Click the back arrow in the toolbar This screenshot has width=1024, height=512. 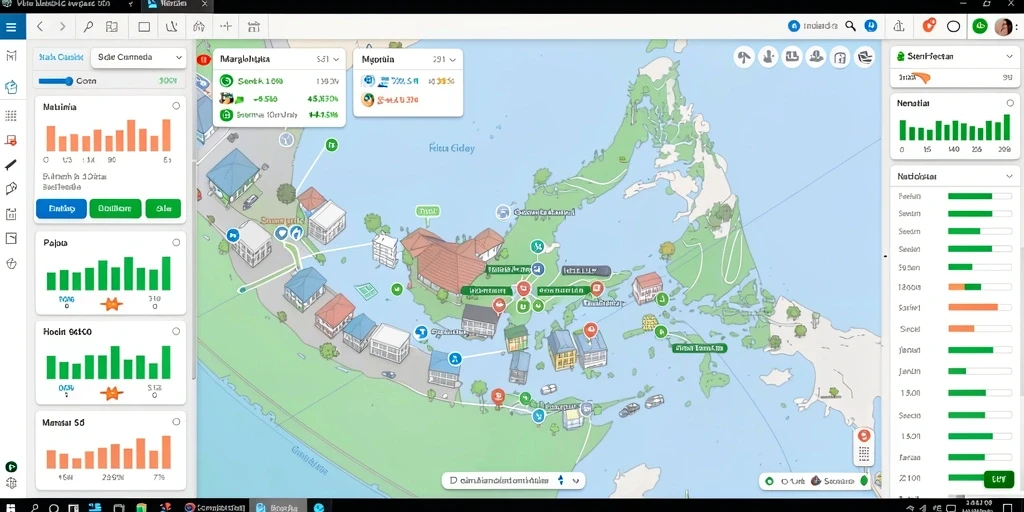coord(40,27)
